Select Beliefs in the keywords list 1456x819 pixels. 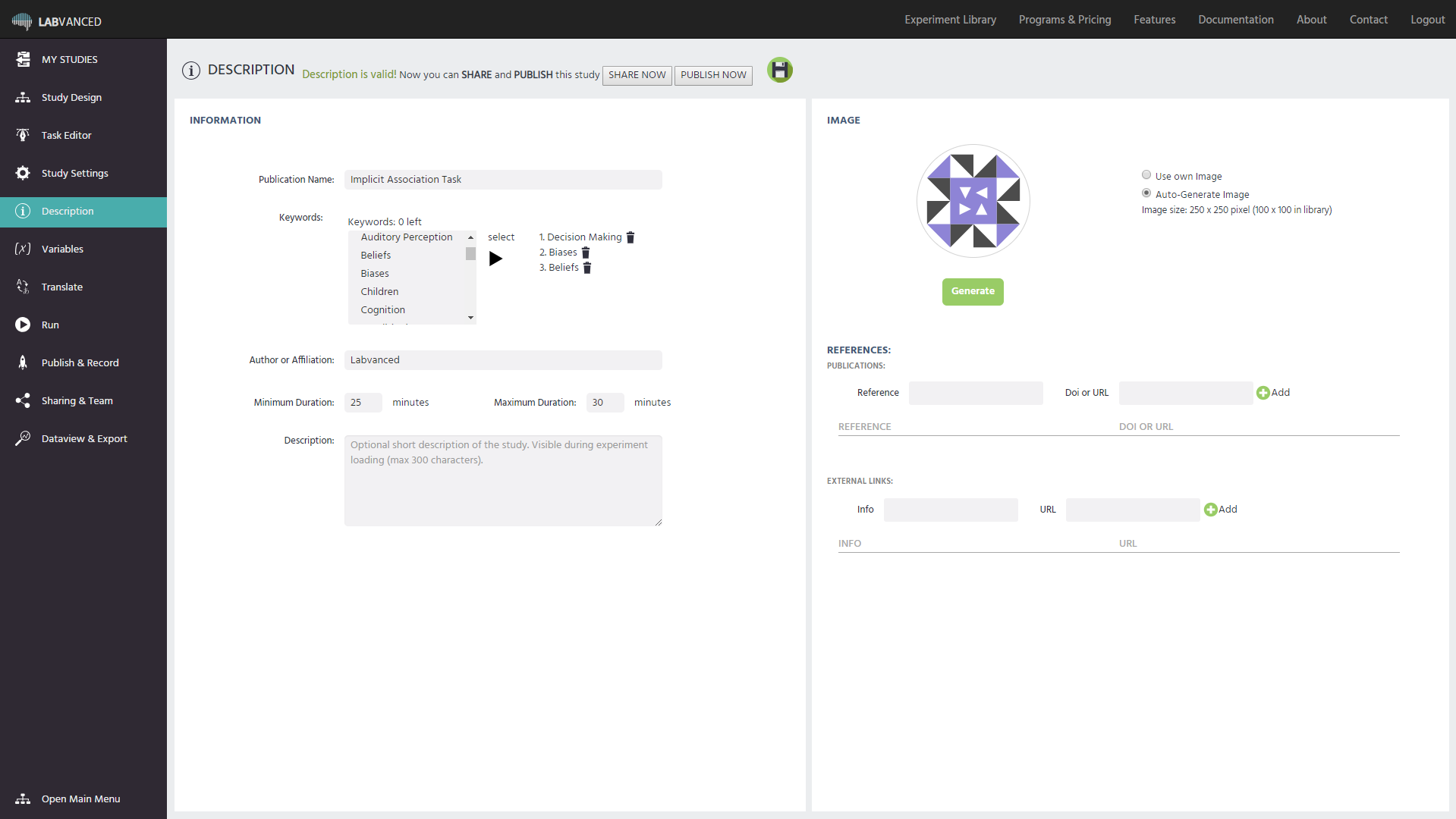coord(376,256)
